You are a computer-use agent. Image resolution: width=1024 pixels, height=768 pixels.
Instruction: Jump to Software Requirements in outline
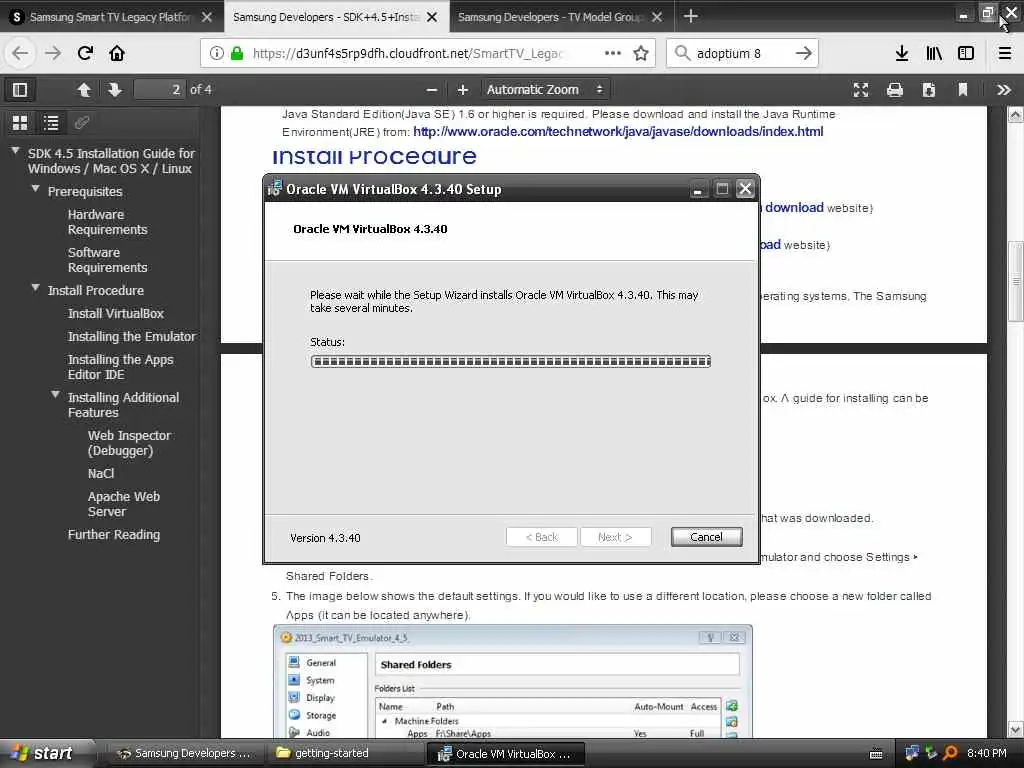point(107,260)
